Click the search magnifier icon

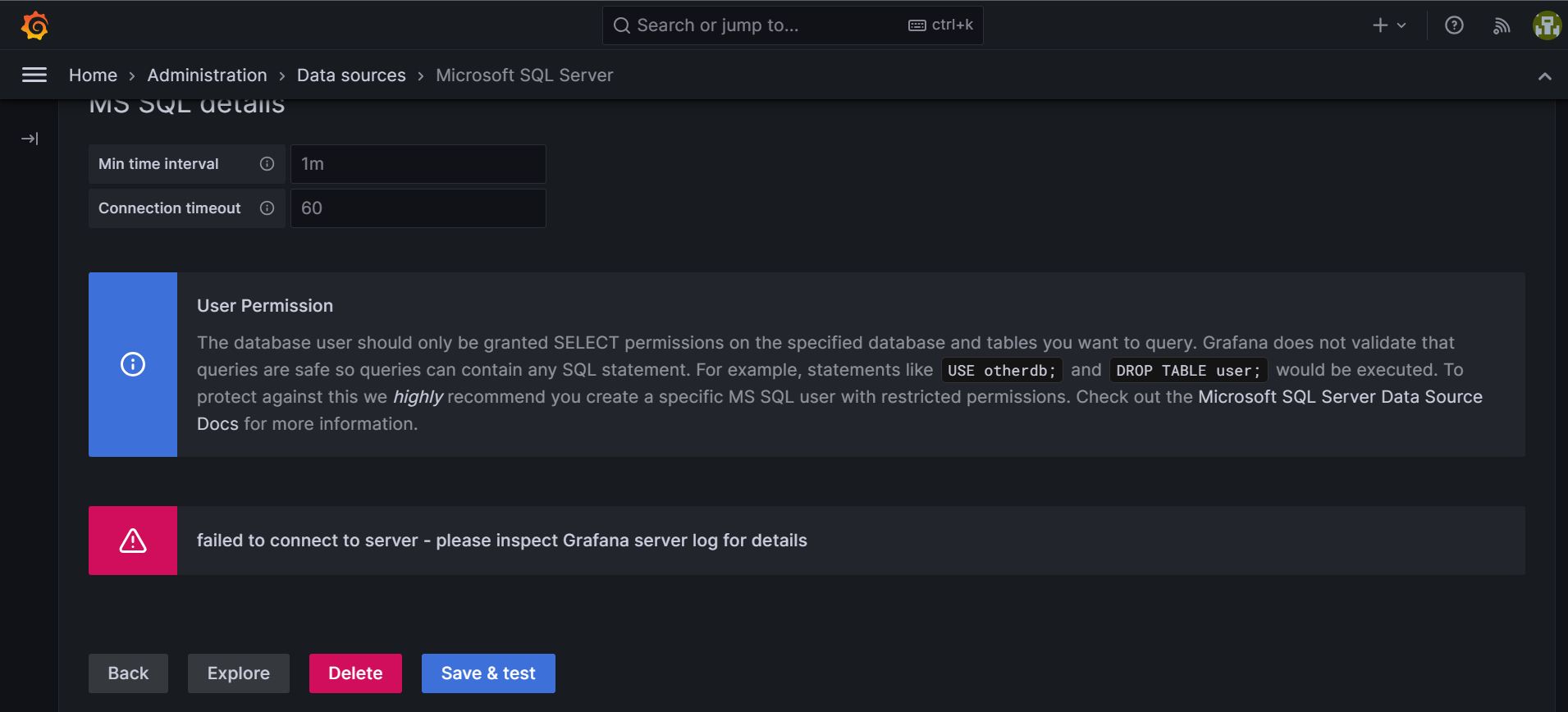622,25
